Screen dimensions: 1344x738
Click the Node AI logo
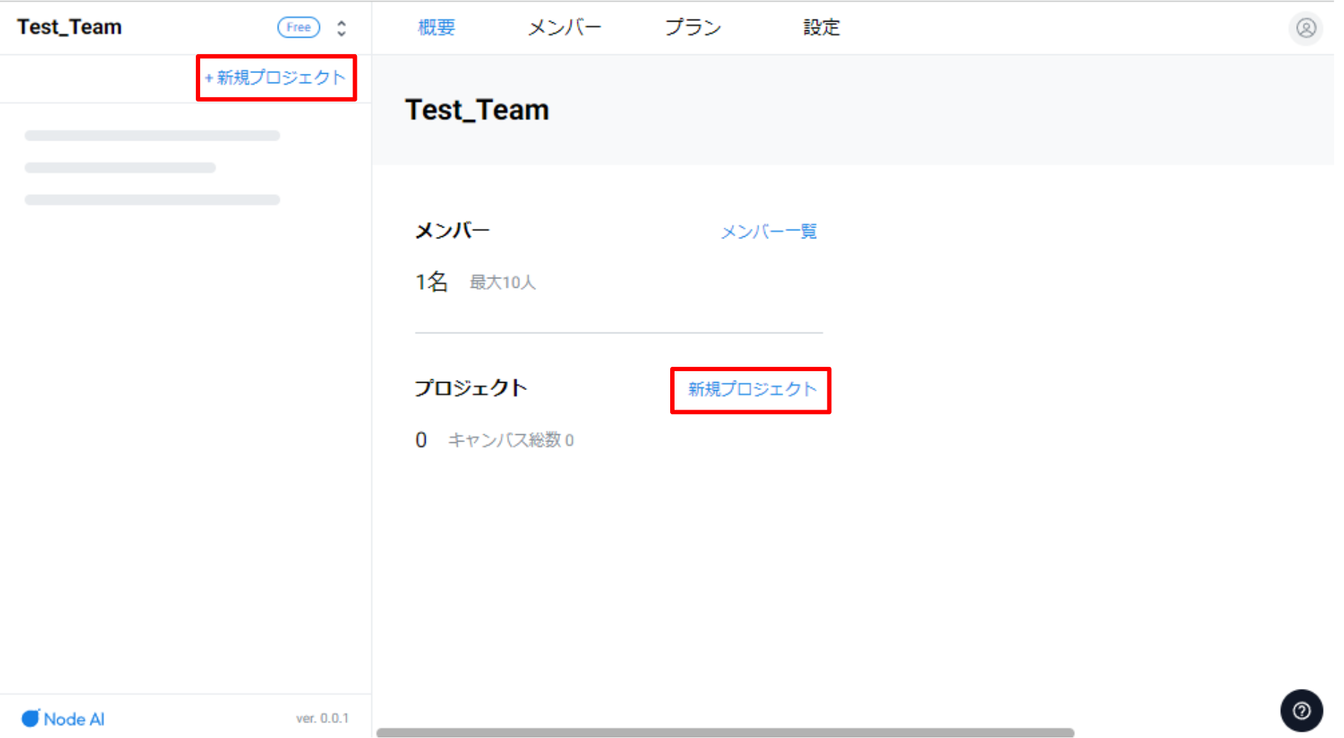pyautogui.click(x=63, y=719)
